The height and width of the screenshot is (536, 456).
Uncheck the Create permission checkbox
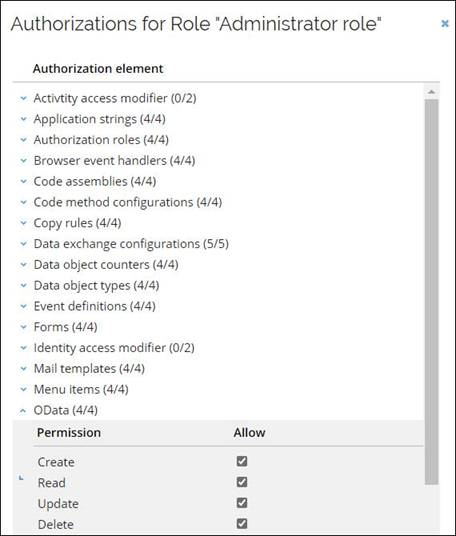(242, 461)
